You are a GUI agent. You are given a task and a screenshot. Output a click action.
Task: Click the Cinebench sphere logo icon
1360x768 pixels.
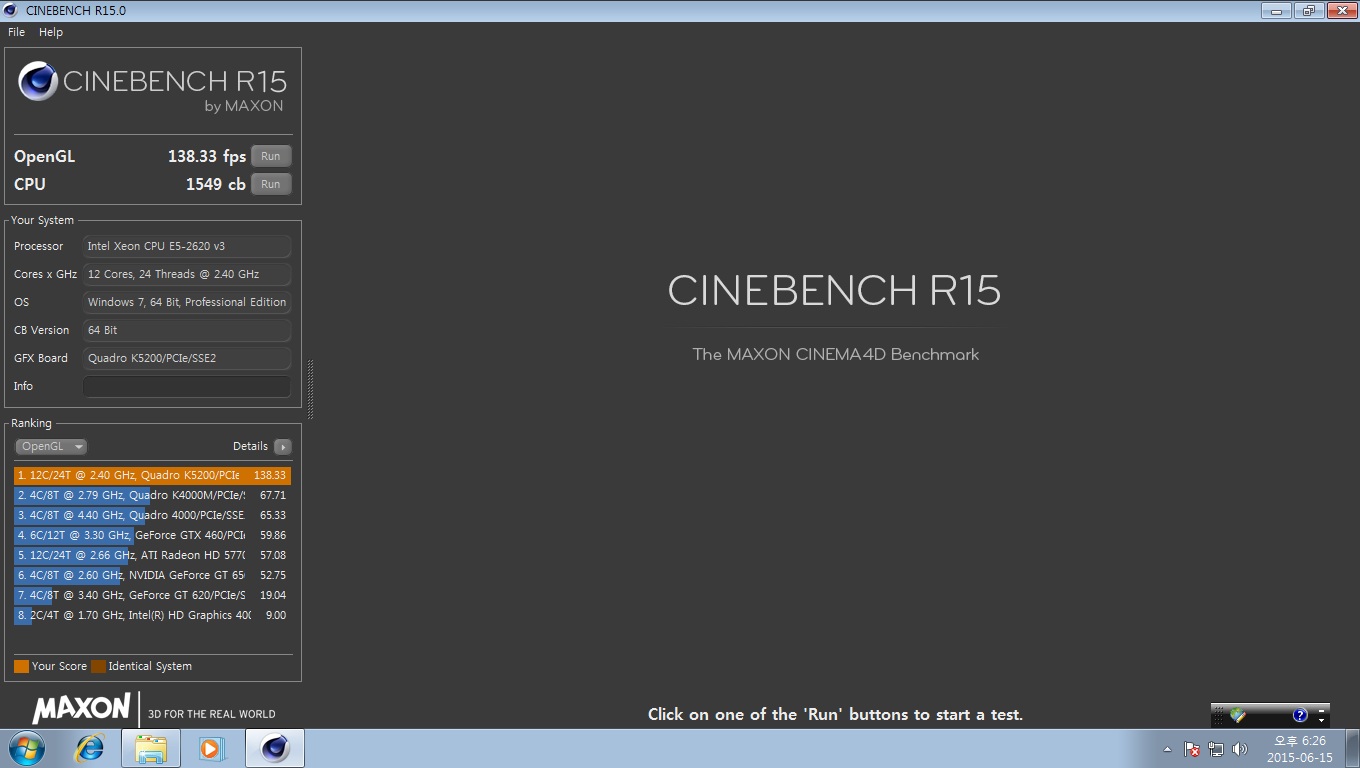click(38, 81)
